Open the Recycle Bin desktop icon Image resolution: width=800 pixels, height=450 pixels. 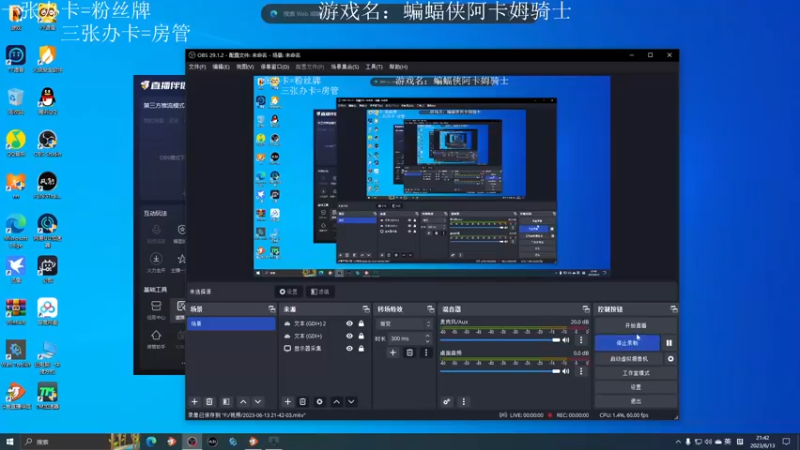point(16,101)
